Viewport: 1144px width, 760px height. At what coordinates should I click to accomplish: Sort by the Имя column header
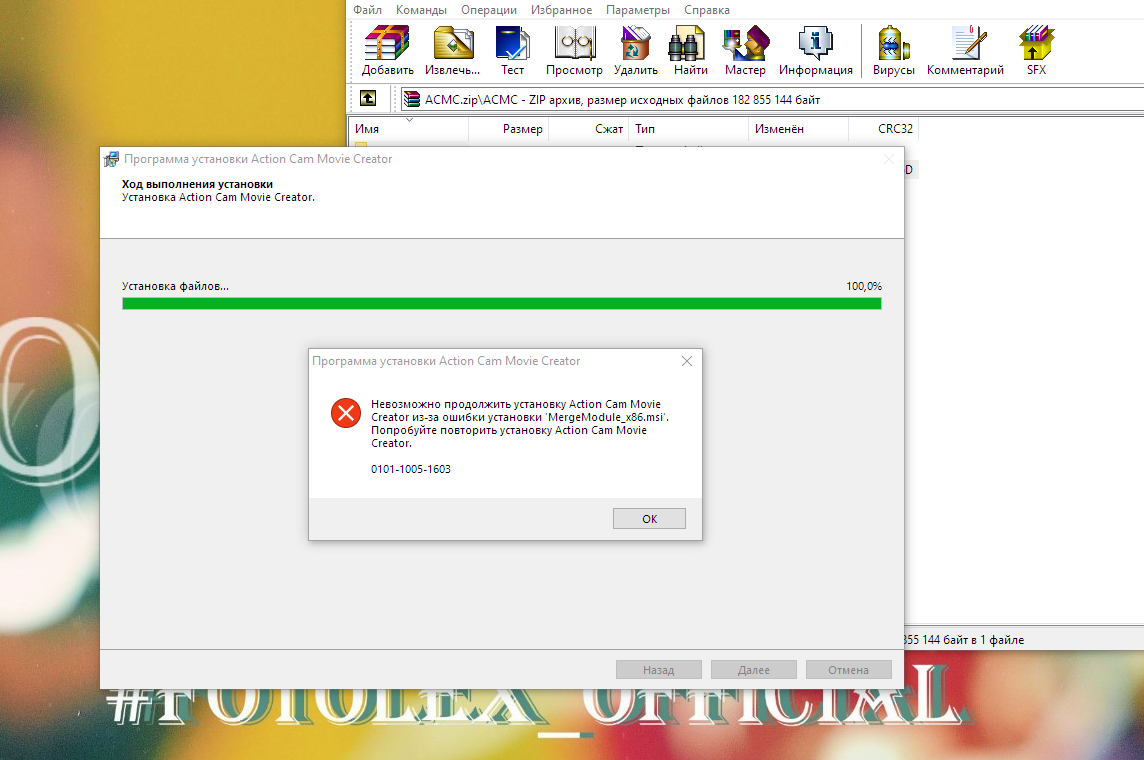click(x=367, y=129)
